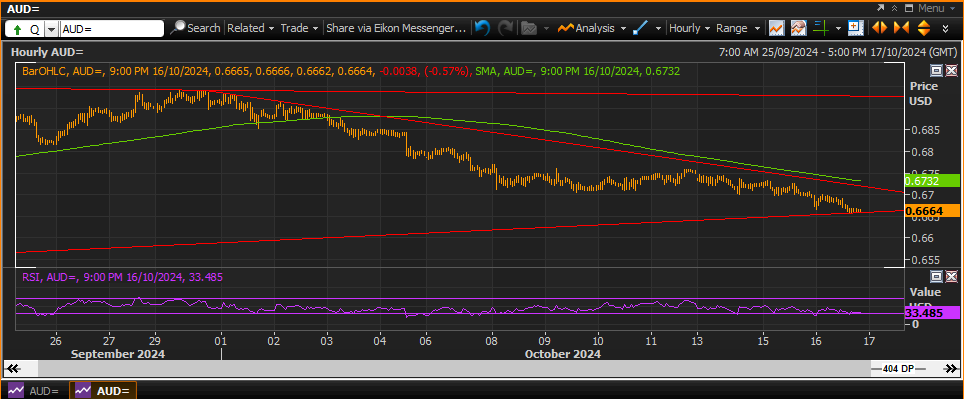Open the Related menu
This screenshot has height=399, width=964.
point(250,28)
